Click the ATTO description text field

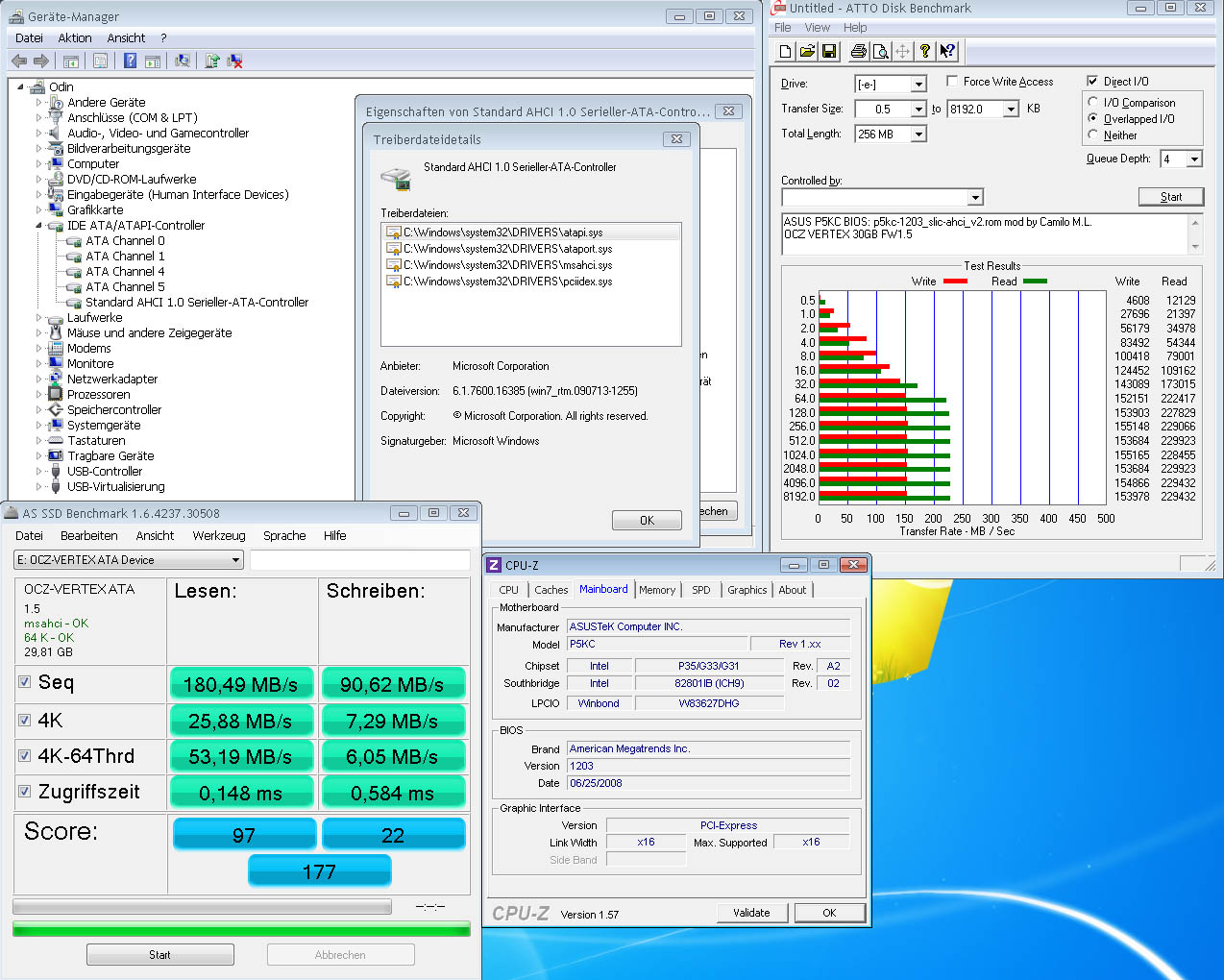point(986,233)
